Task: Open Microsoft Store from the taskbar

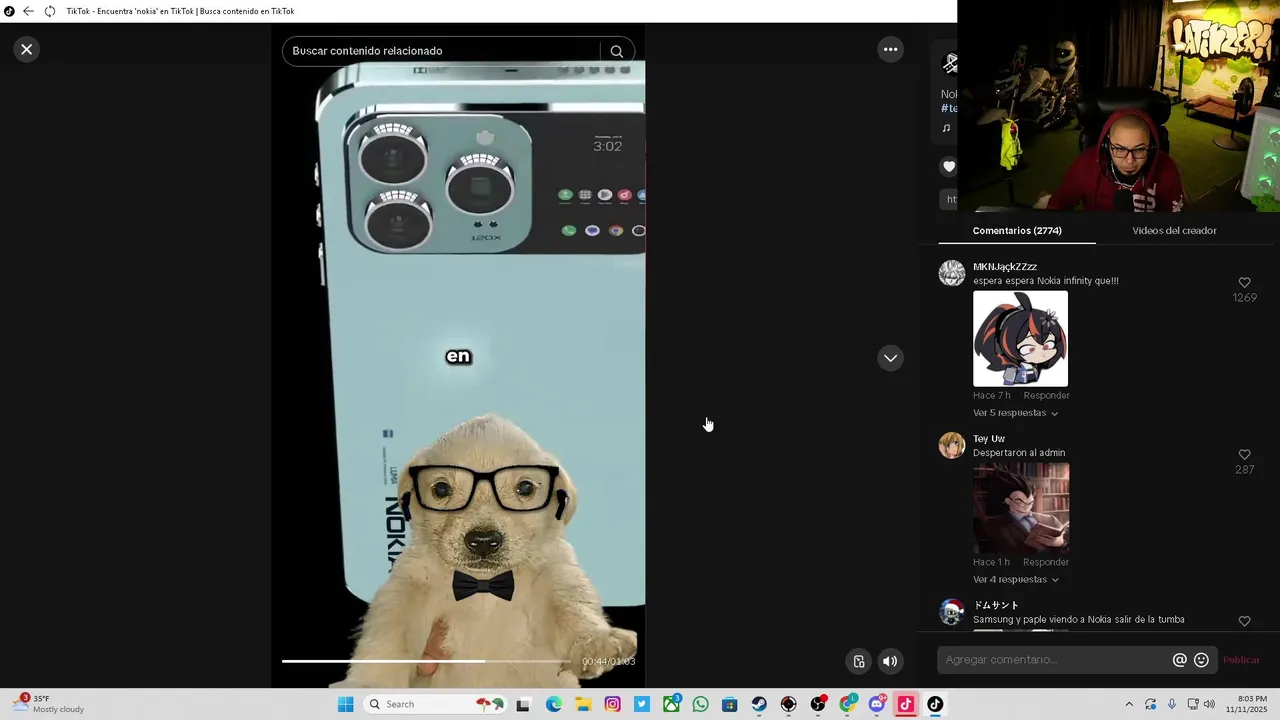Action: click(x=730, y=705)
